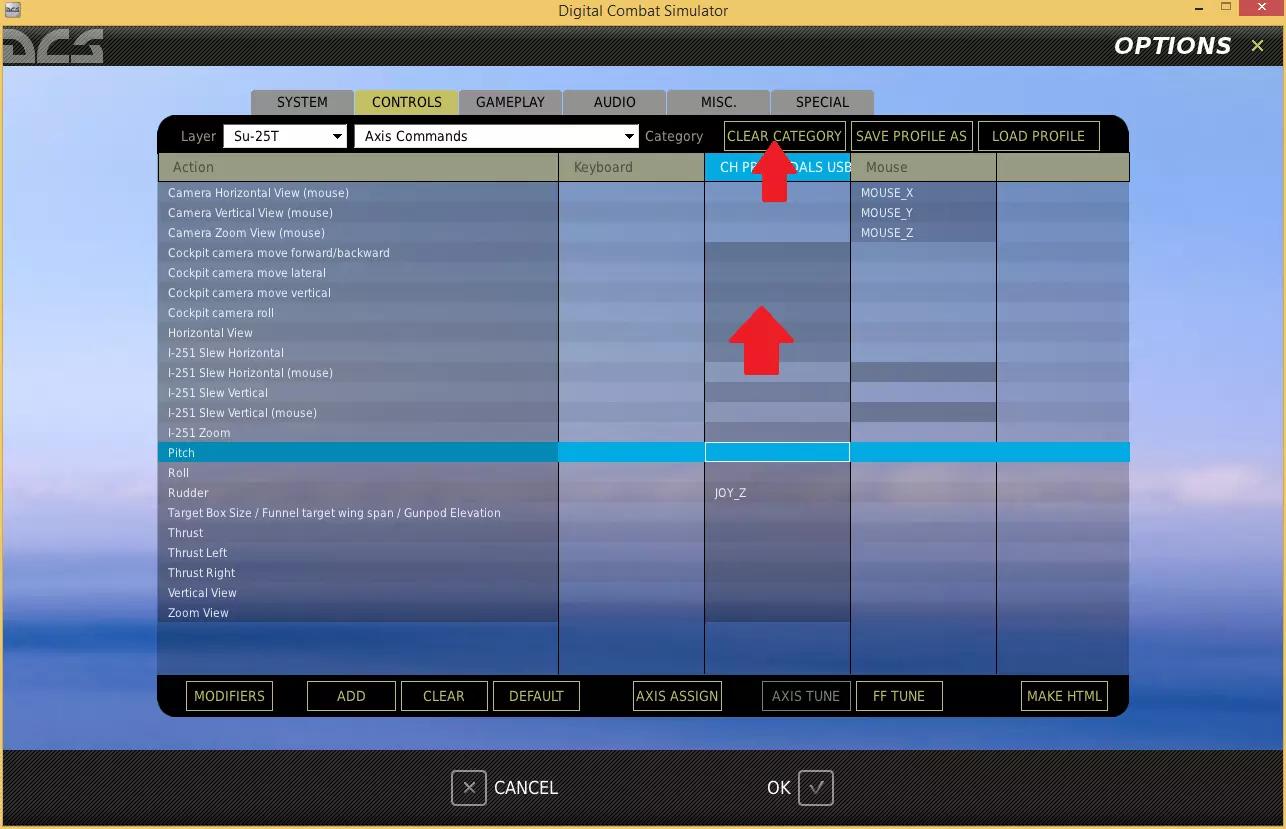This screenshot has width=1286, height=829.
Task: Select the MOUSE_Y binding cell
Action: 924,213
